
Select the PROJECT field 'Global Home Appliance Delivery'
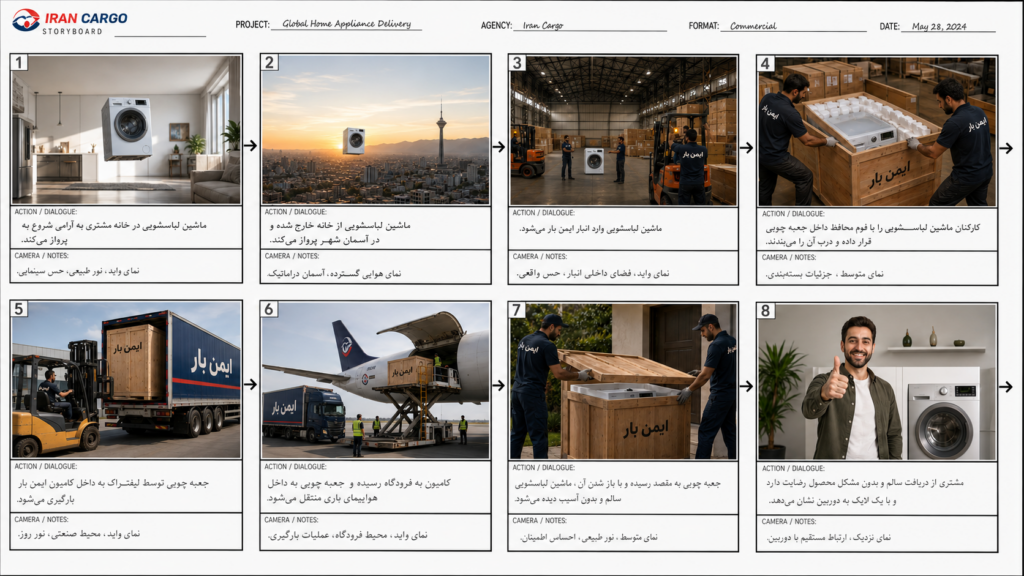pyautogui.click(x=347, y=24)
